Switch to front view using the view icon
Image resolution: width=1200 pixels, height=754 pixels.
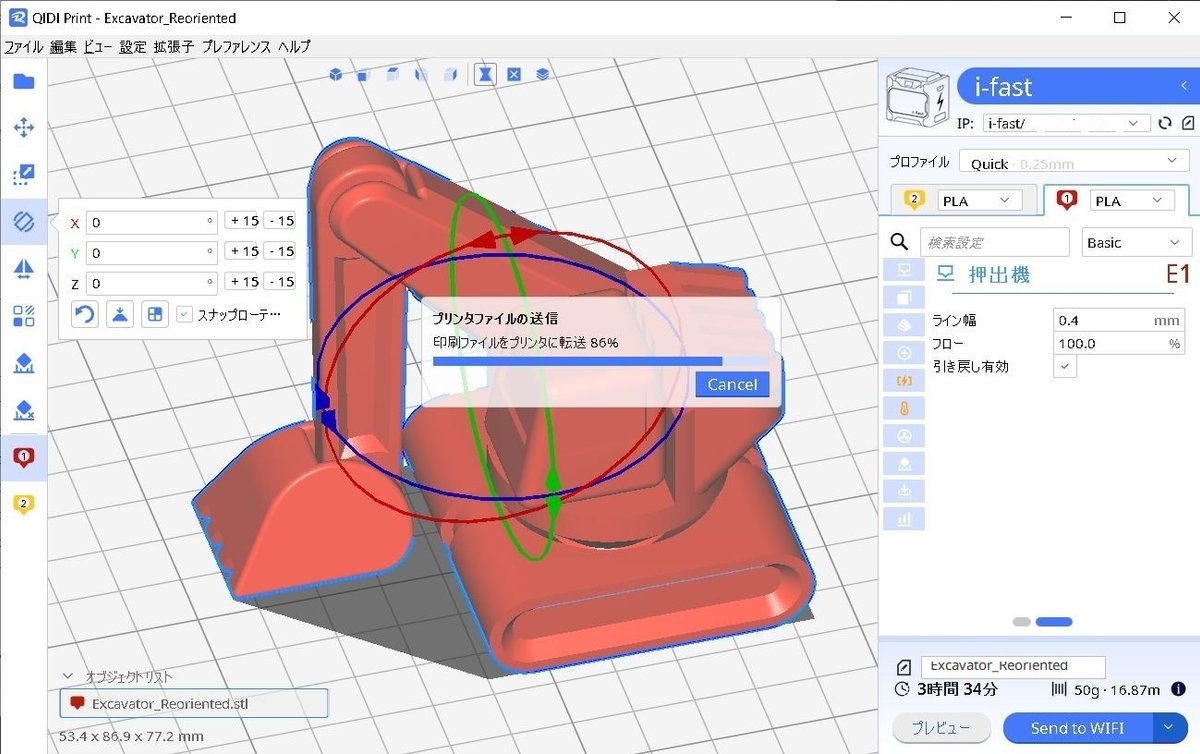(x=362, y=73)
